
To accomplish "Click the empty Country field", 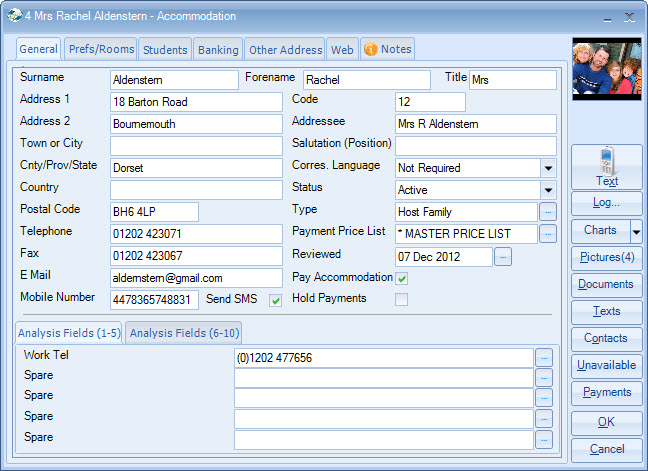I will pos(196,190).
